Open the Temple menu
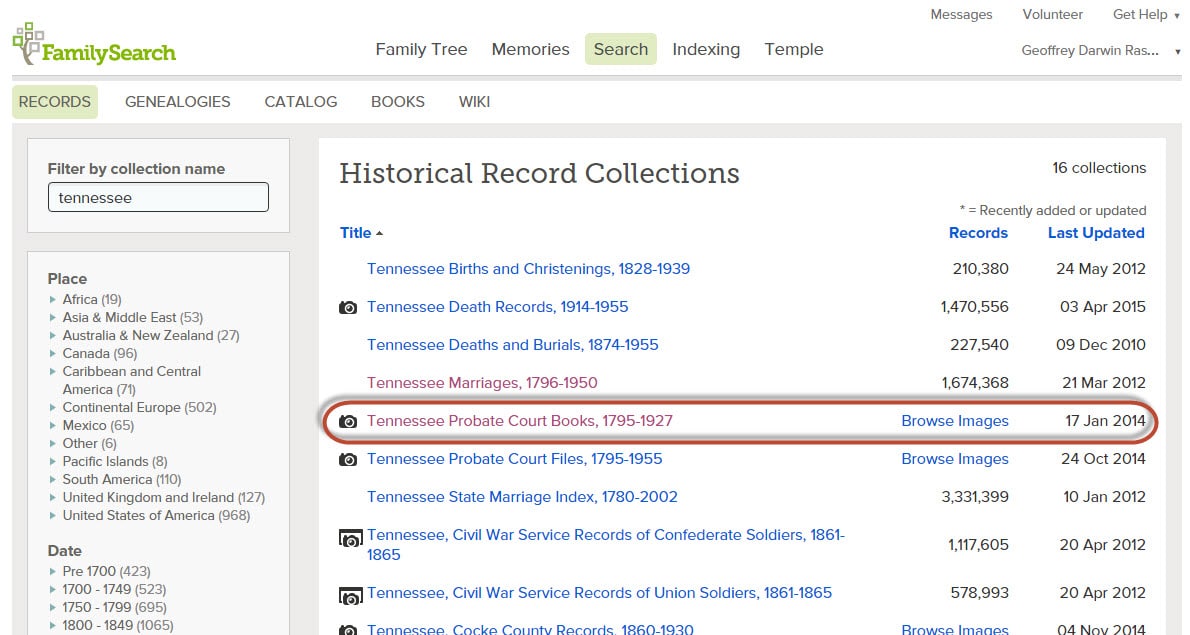1190x635 pixels. [x=794, y=49]
